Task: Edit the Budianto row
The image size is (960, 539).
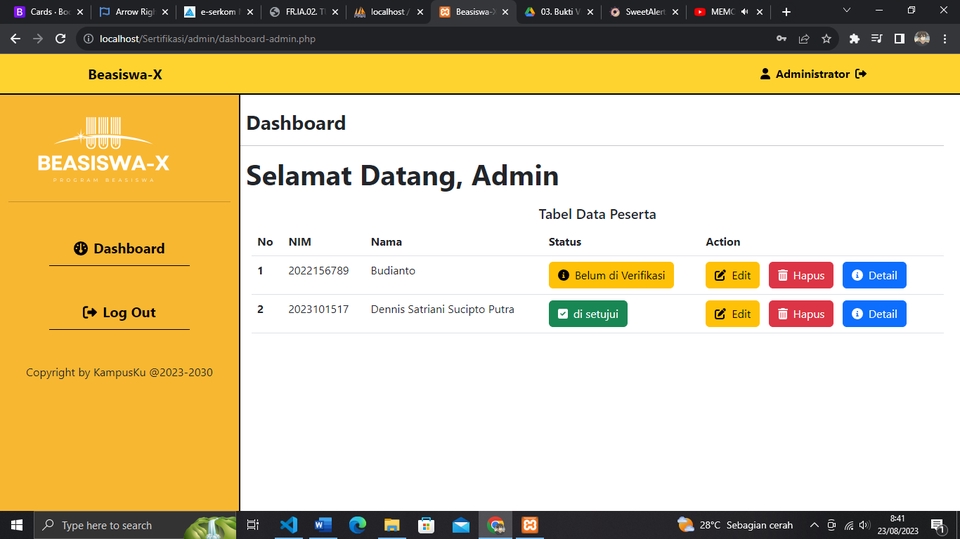Action: pyautogui.click(x=732, y=275)
